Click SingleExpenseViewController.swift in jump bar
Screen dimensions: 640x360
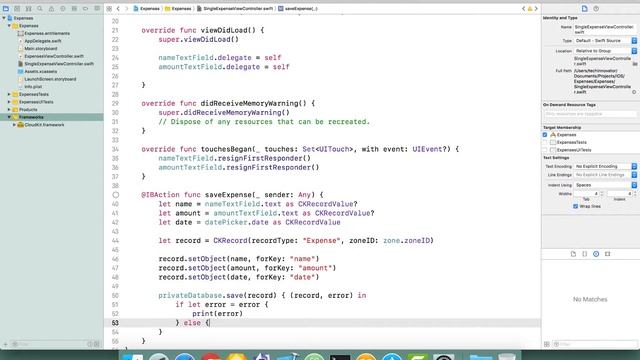pyautogui.click(x=235, y=9)
